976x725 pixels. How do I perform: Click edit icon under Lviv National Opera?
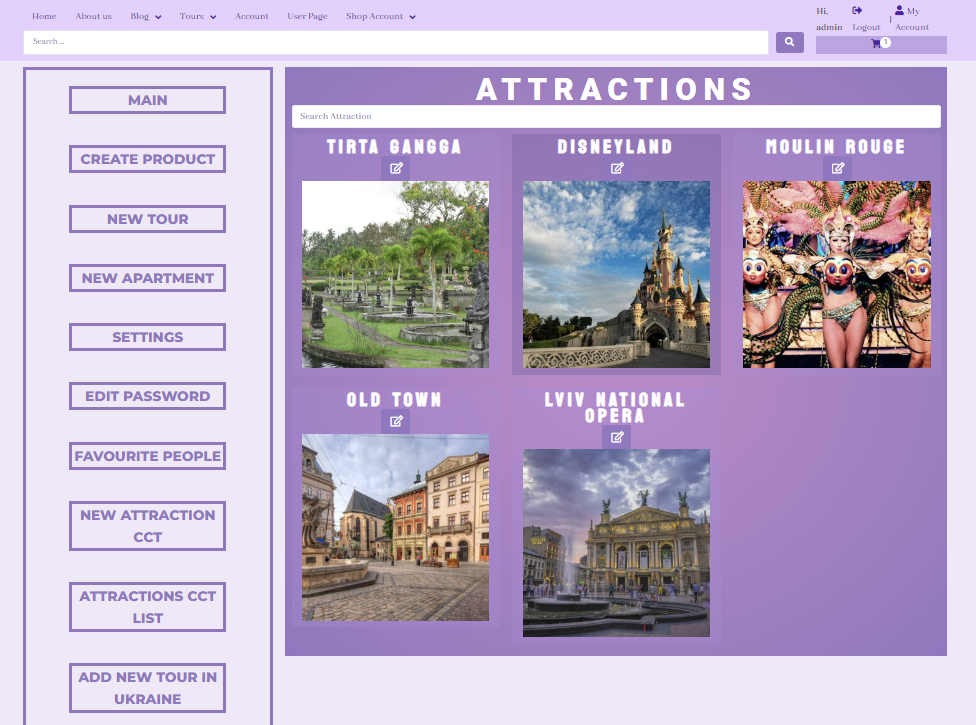click(x=617, y=437)
